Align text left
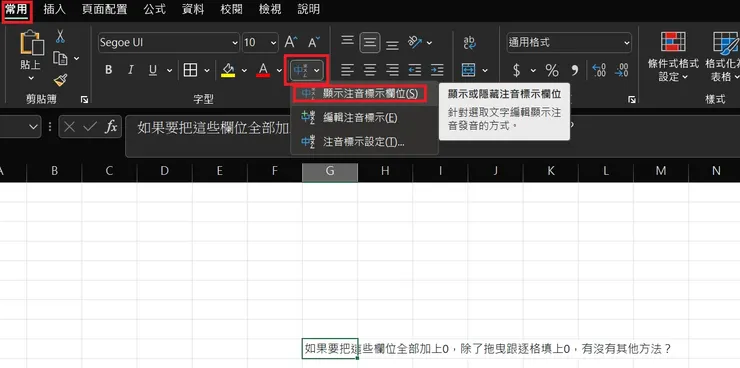This screenshot has height=368, width=740. (x=347, y=70)
